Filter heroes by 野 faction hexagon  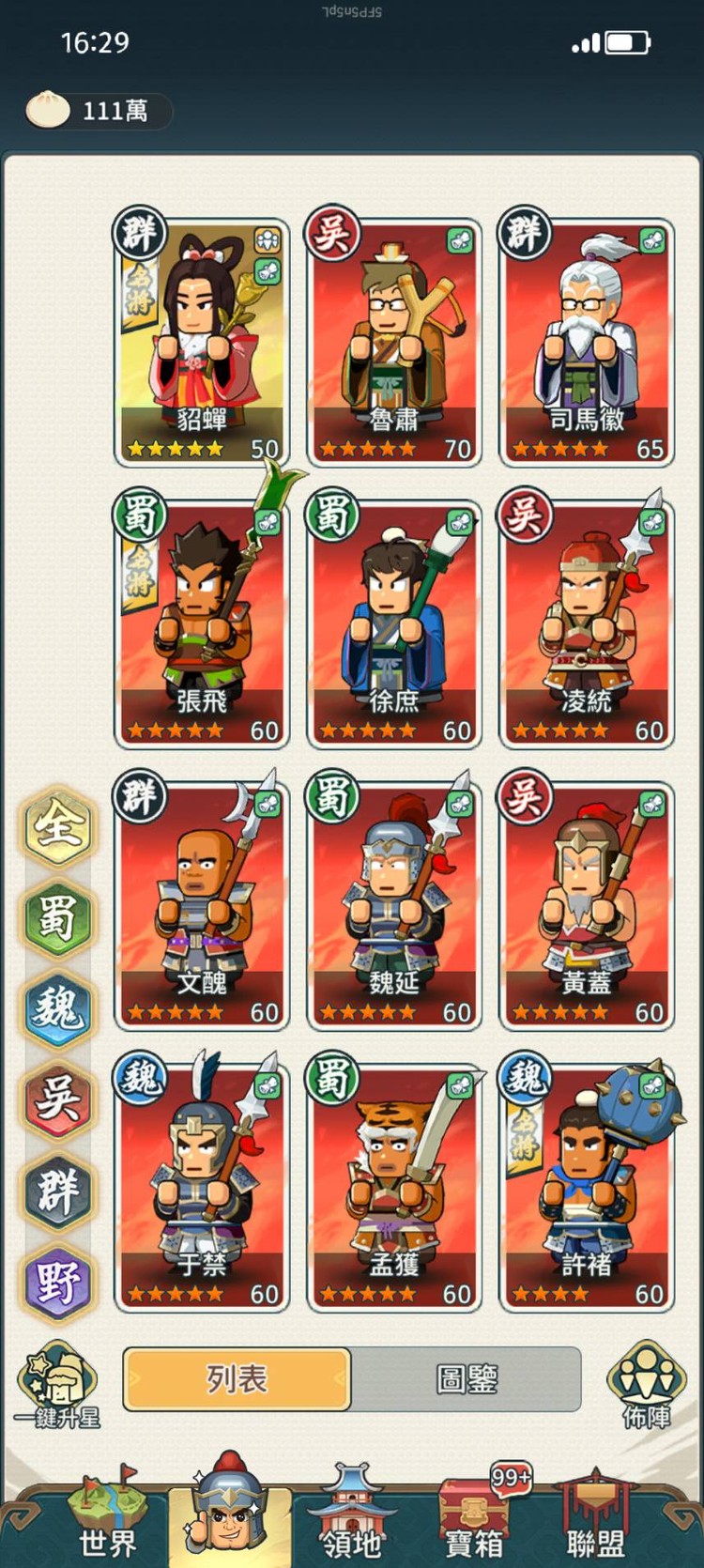pos(58,1283)
